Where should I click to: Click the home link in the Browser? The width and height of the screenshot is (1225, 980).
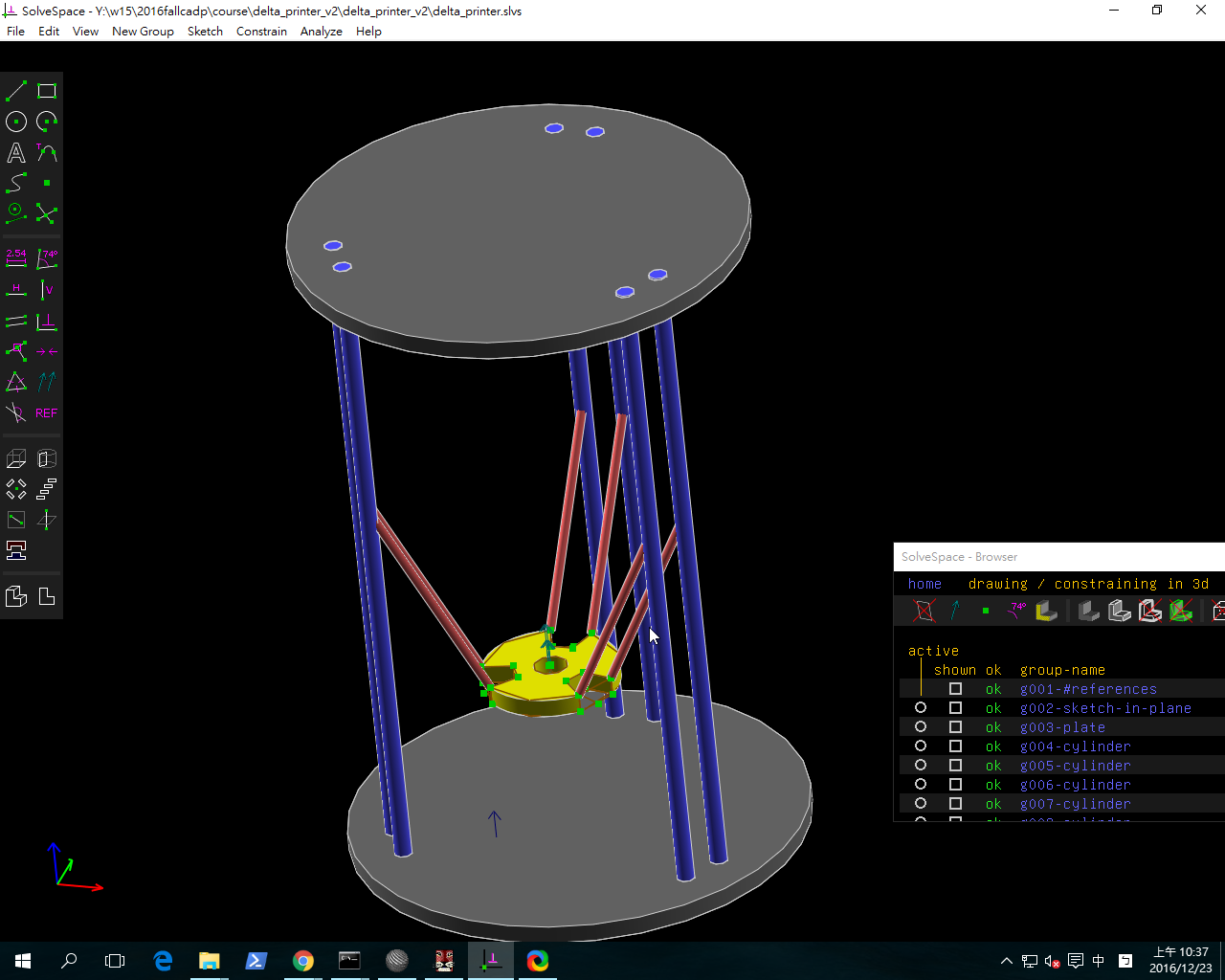924,584
